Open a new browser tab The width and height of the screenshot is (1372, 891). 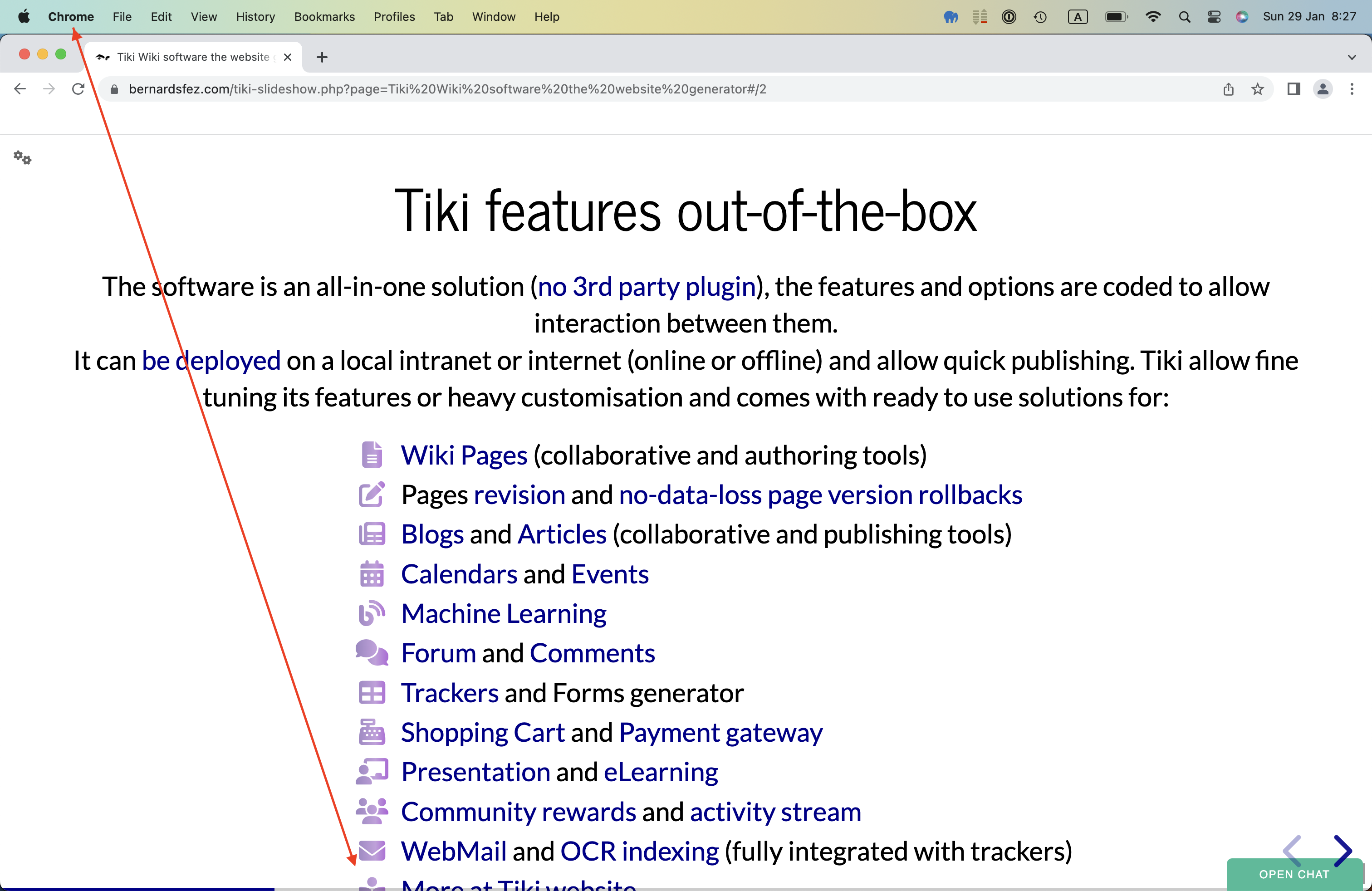pyautogui.click(x=322, y=57)
